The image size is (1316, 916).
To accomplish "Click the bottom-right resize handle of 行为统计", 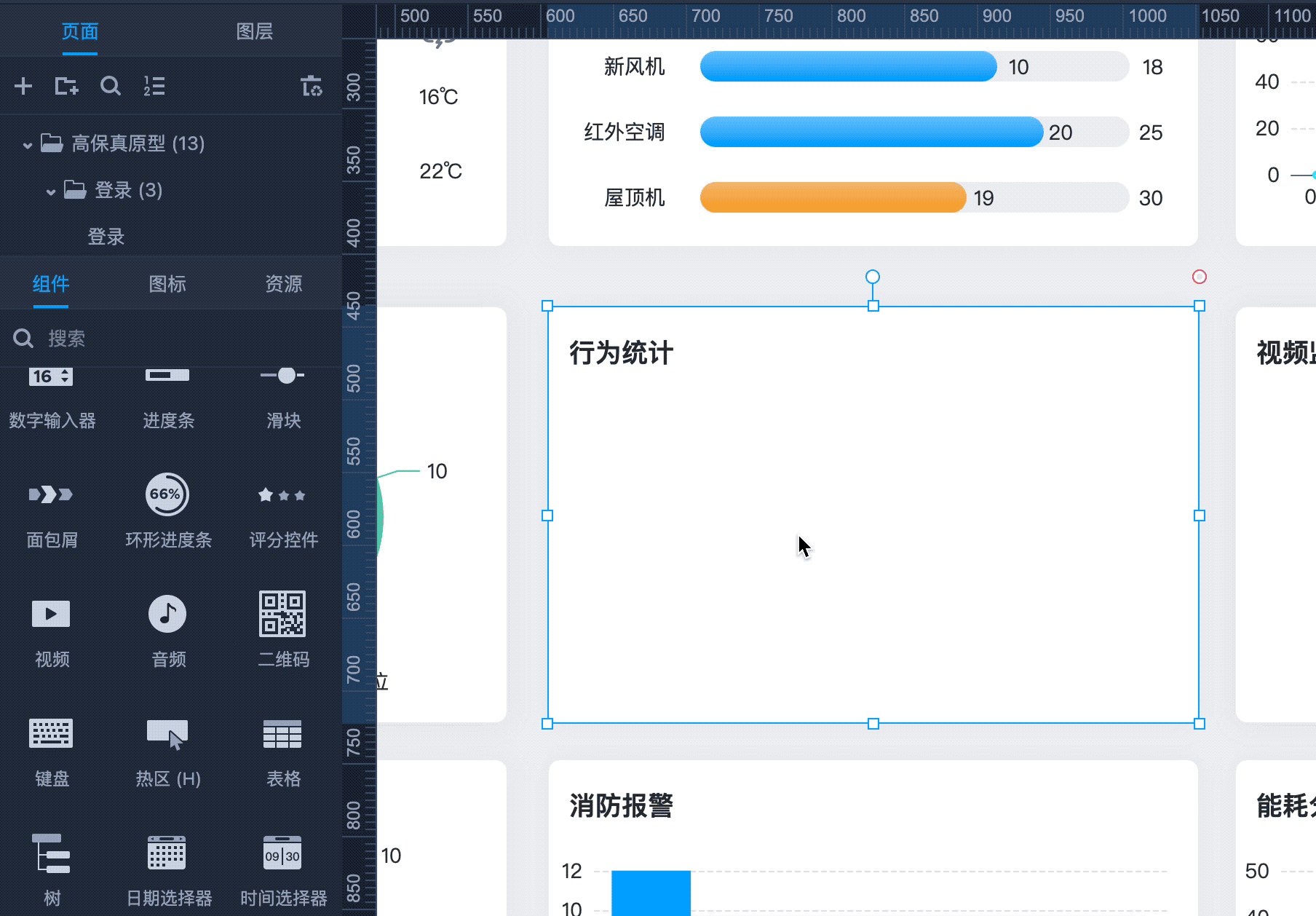I will point(1200,724).
